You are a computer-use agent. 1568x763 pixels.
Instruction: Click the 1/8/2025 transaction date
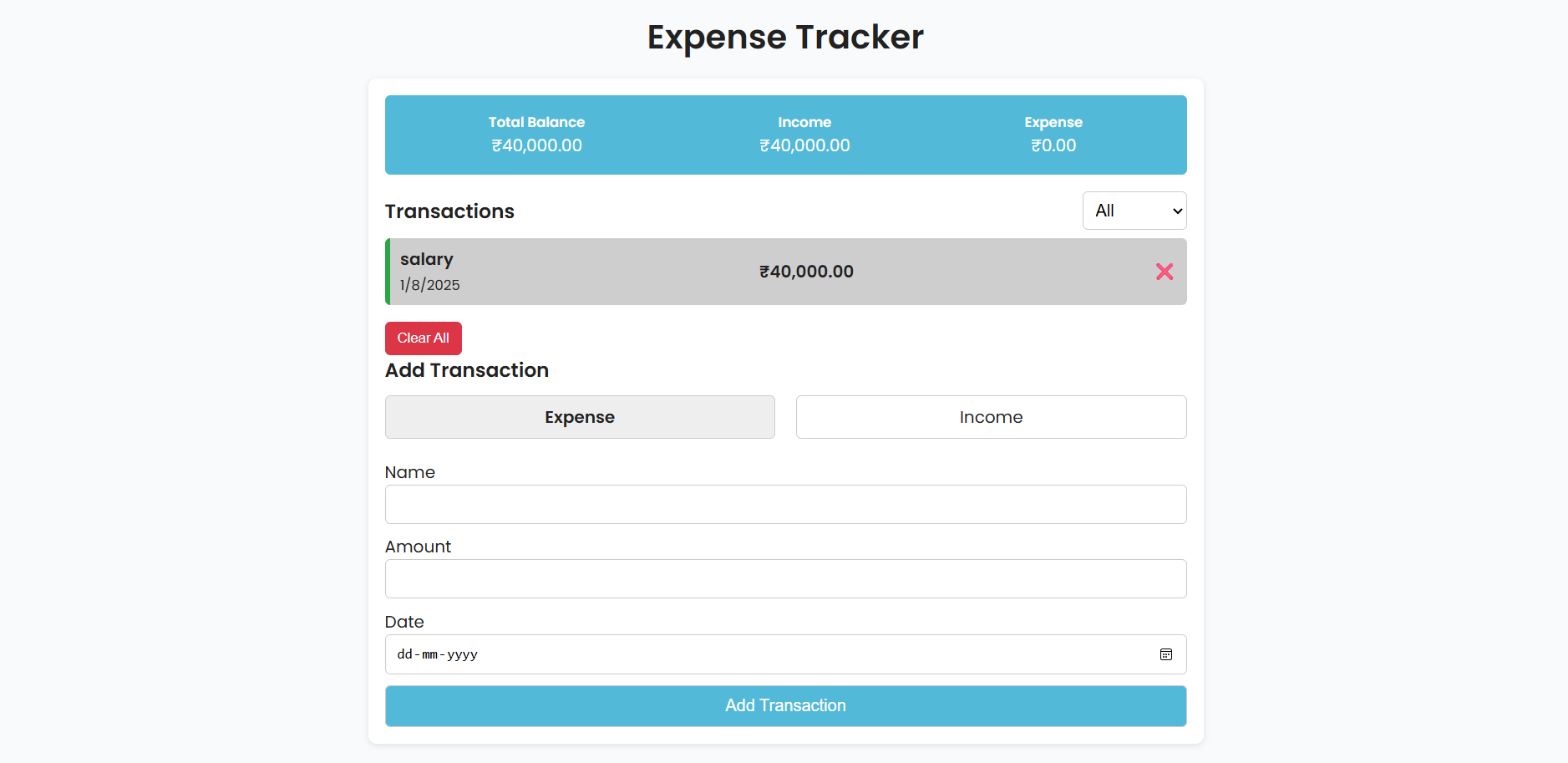click(429, 285)
